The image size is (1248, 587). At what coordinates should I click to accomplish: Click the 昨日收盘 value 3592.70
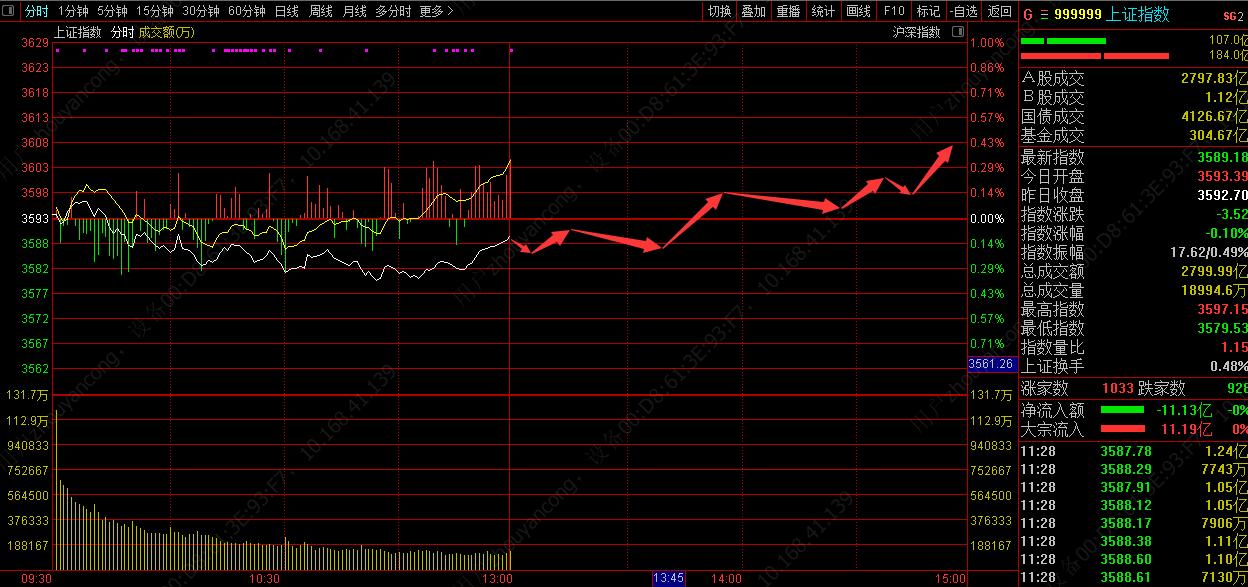point(1222,196)
